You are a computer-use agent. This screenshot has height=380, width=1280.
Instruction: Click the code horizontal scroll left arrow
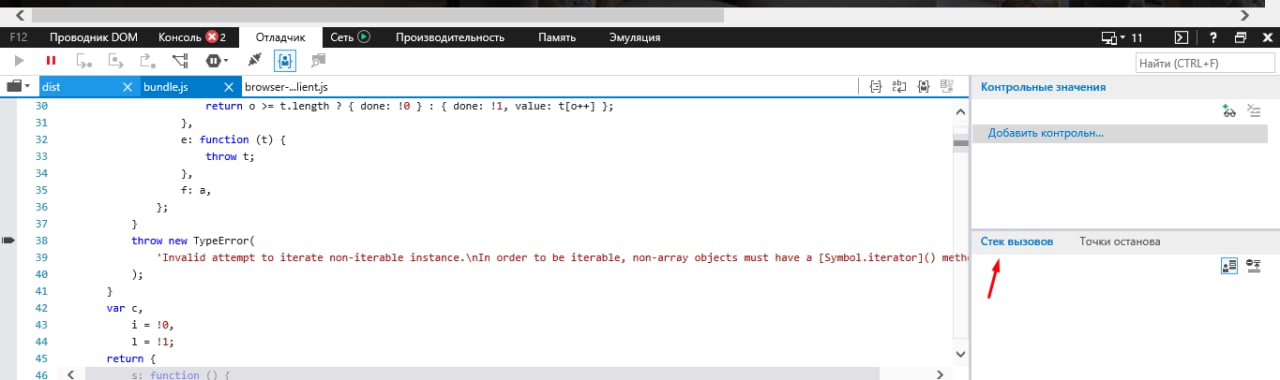[71, 374]
